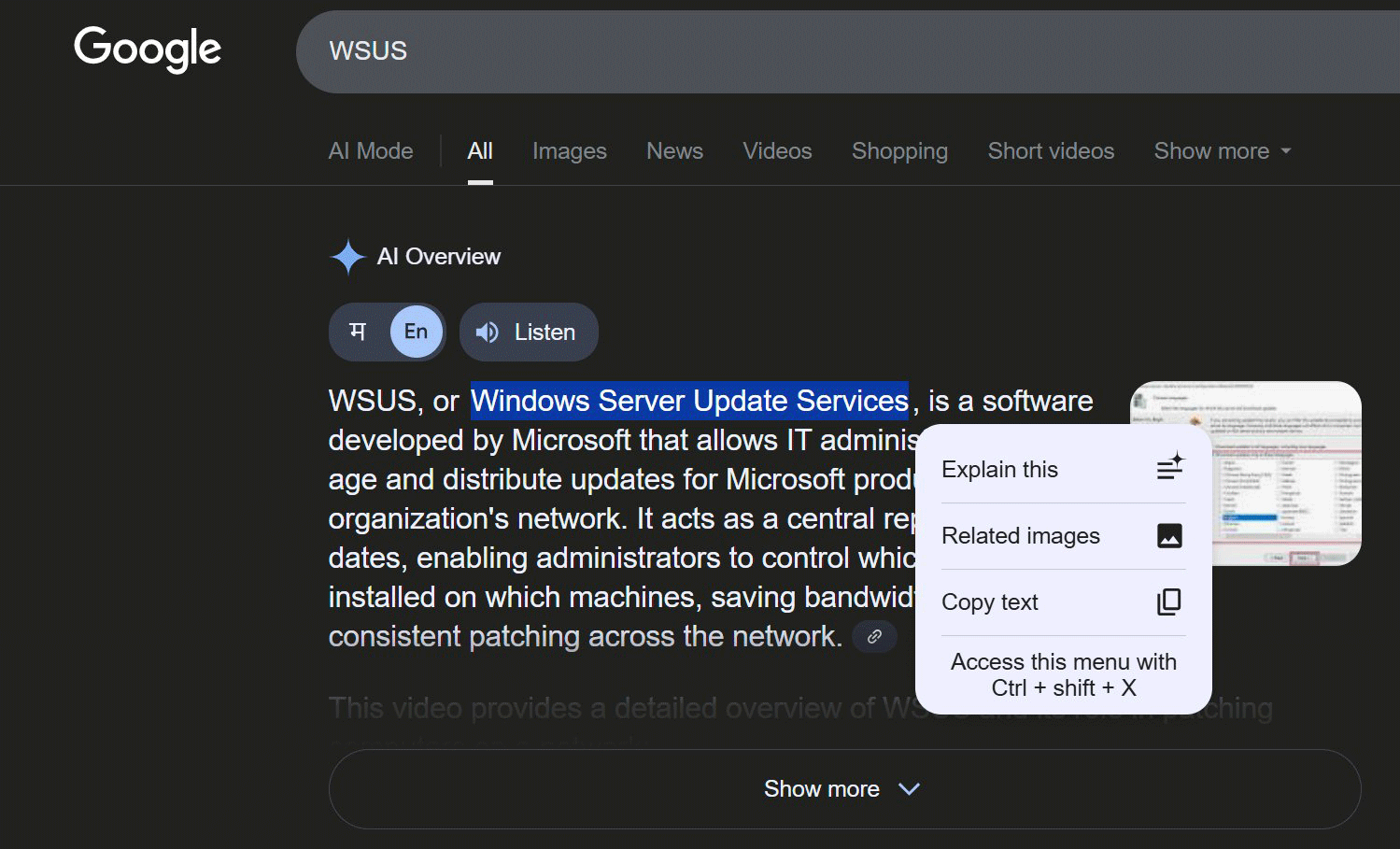
Task: Choose Explain this from context menu
Action: coord(999,469)
